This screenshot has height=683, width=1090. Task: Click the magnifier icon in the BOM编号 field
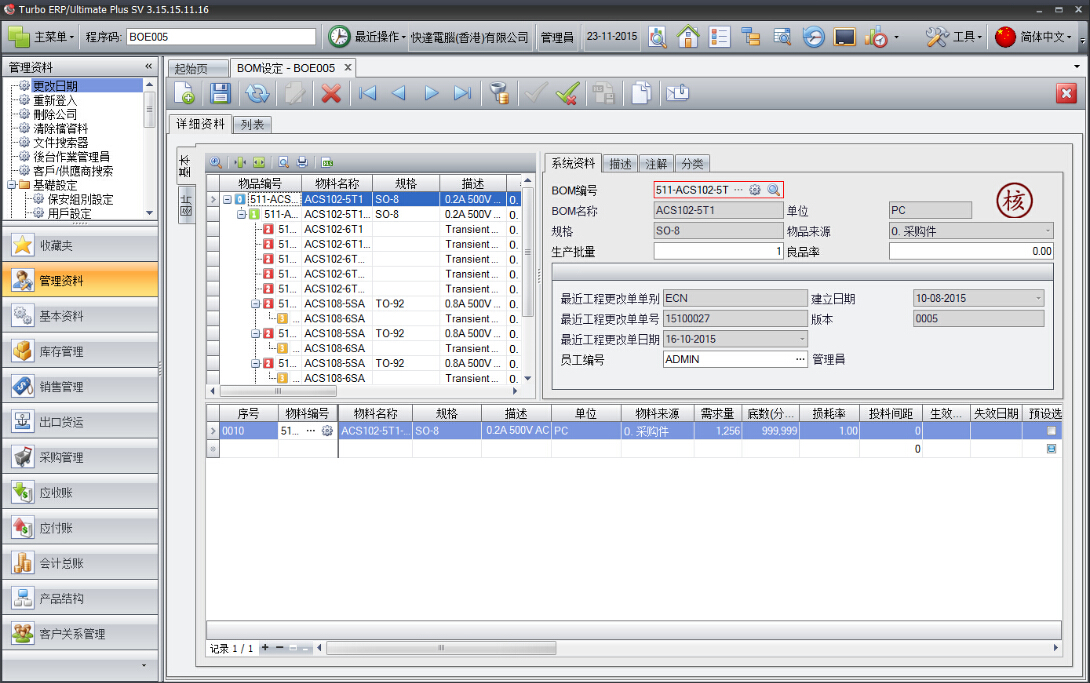774,190
